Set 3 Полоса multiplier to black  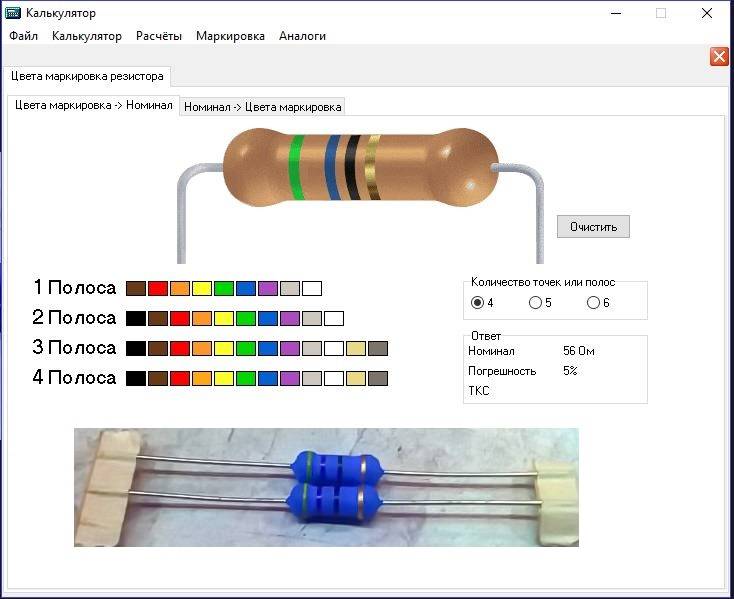tap(136, 348)
